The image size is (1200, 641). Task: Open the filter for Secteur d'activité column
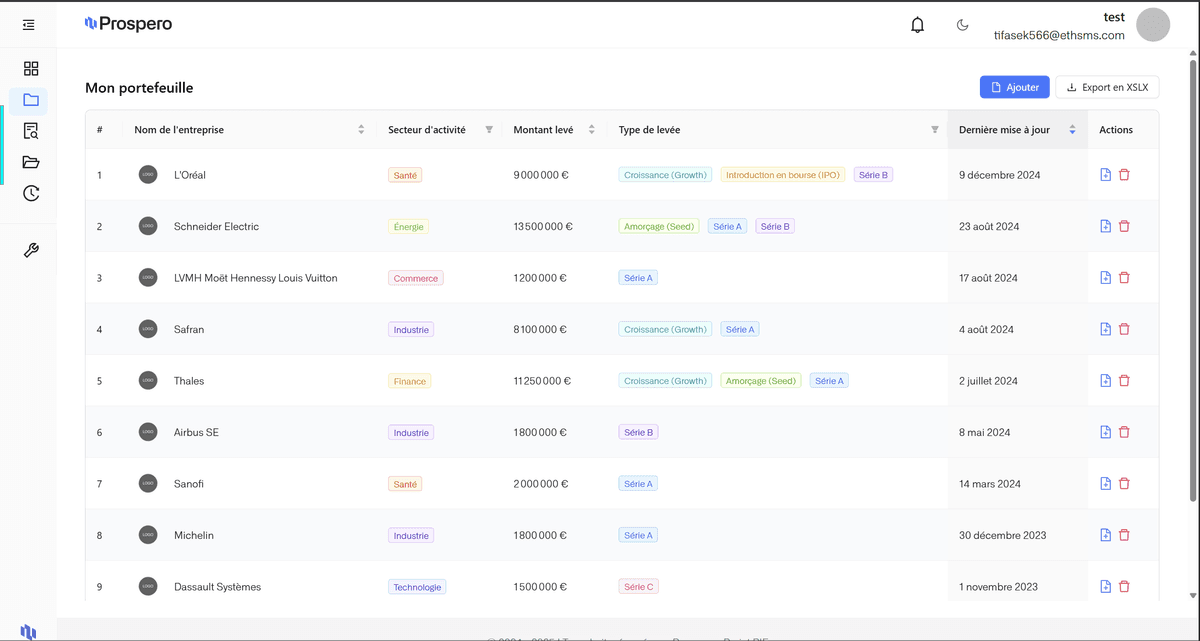tap(489, 130)
